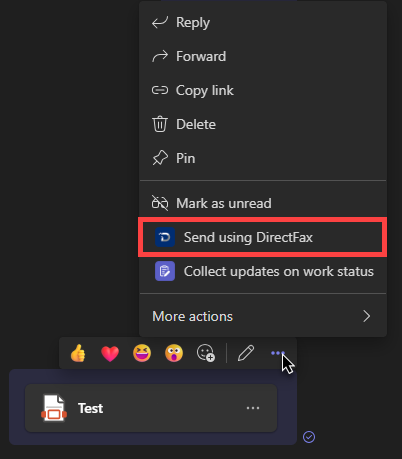Click the purple work status updates icon
This screenshot has width=402, height=459.
pos(165,271)
